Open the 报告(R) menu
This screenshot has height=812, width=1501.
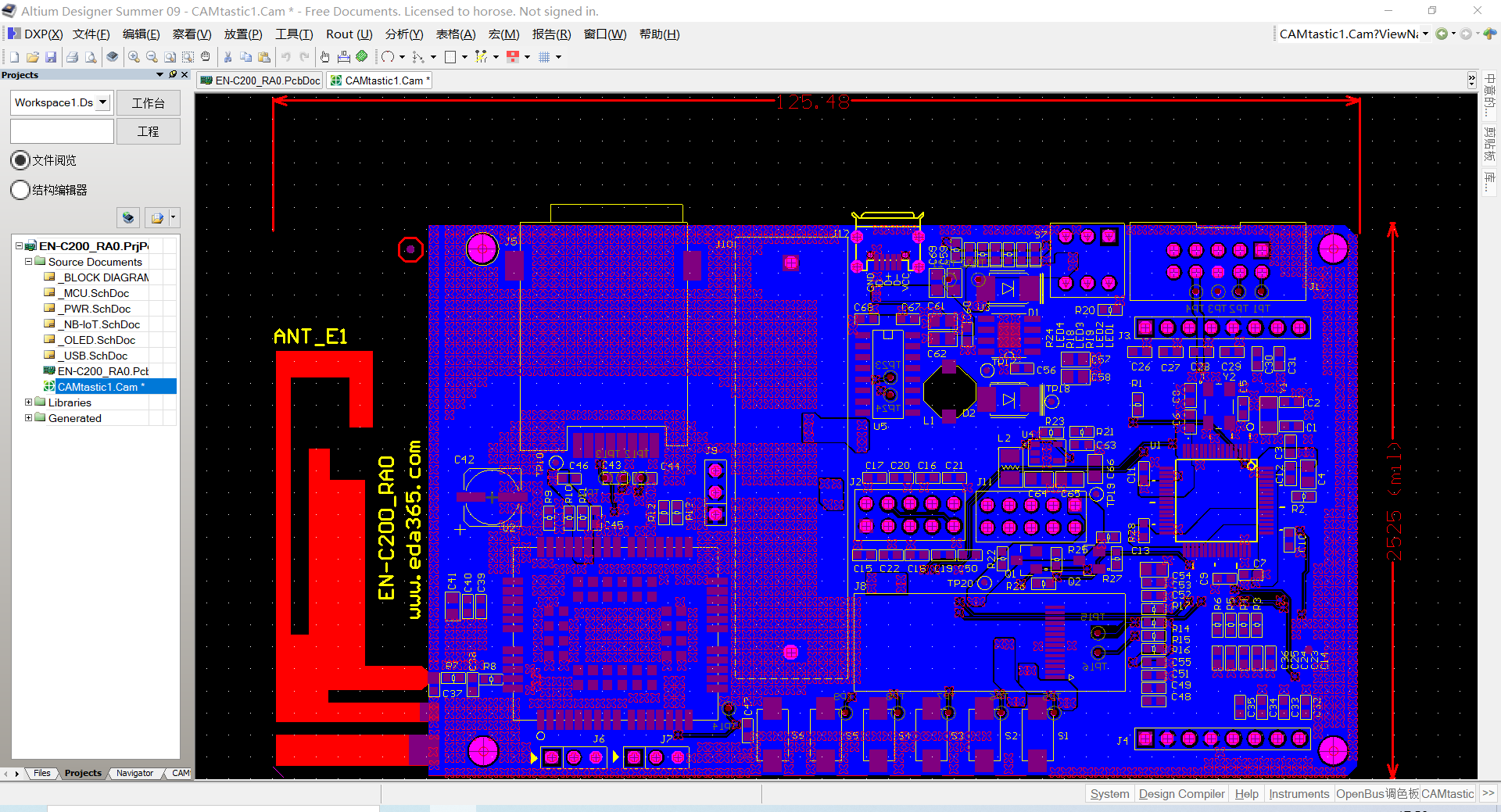[551, 34]
